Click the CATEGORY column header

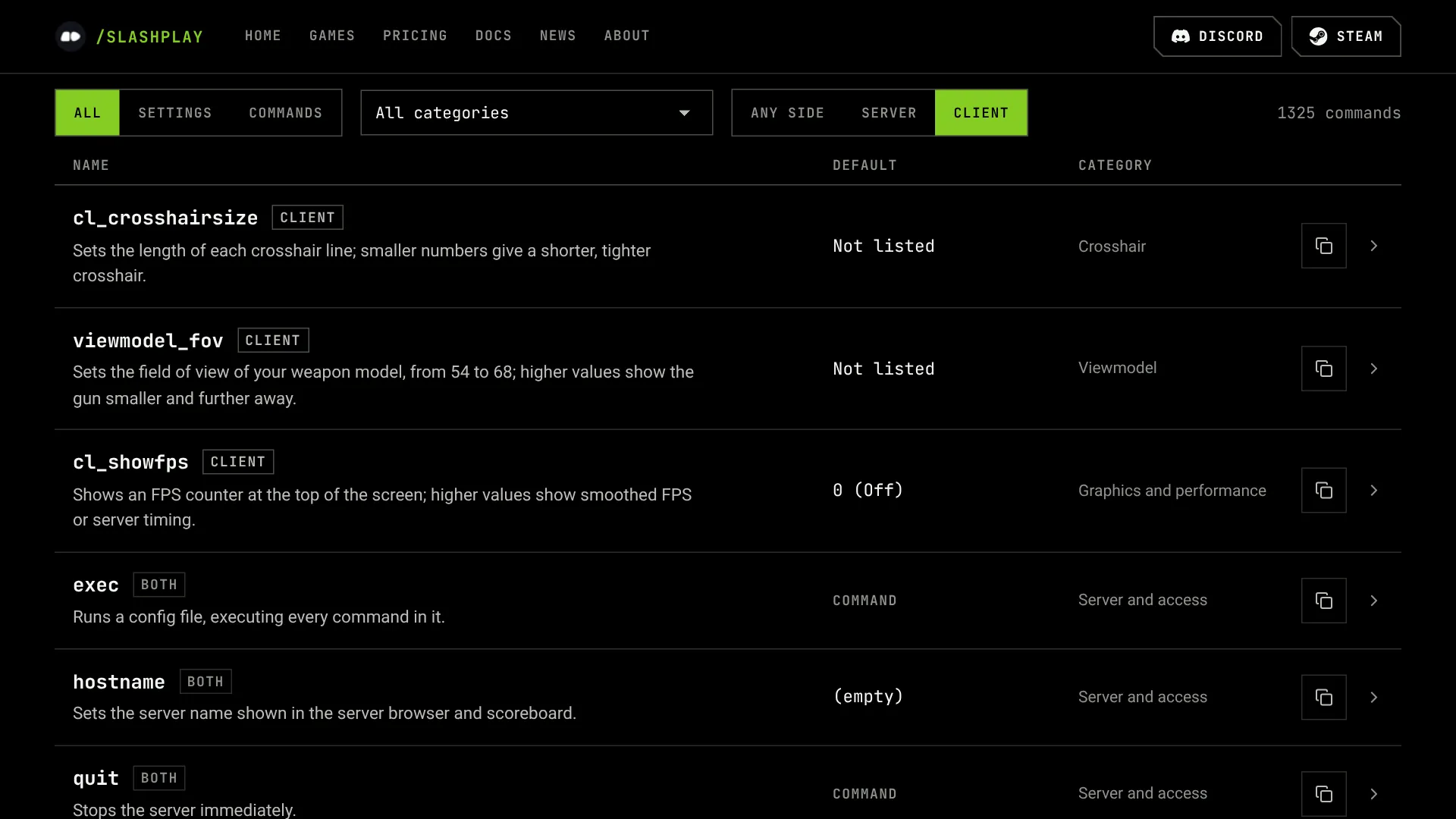[x=1115, y=165]
